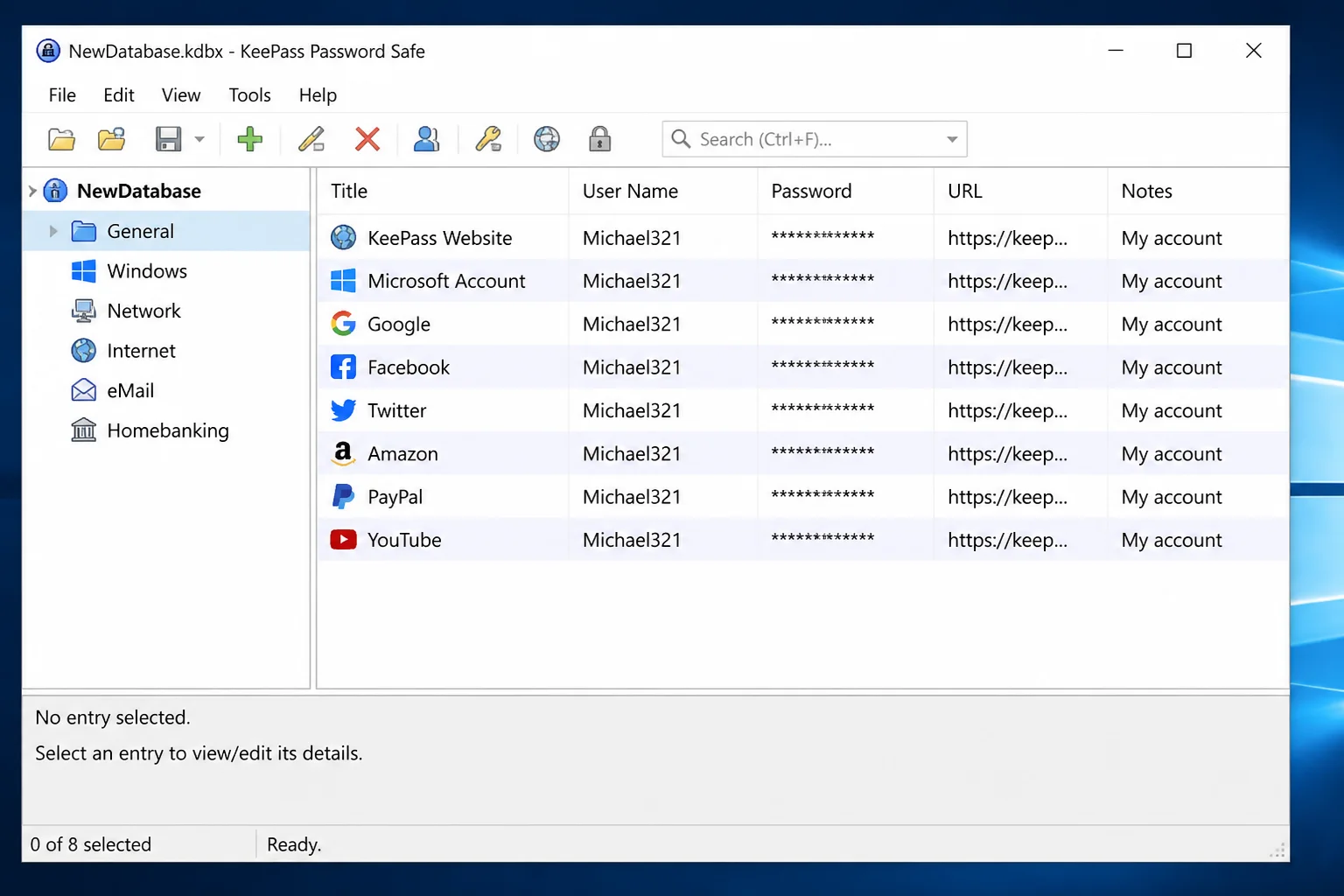Select the Google entry title

pyautogui.click(x=399, y=325)
